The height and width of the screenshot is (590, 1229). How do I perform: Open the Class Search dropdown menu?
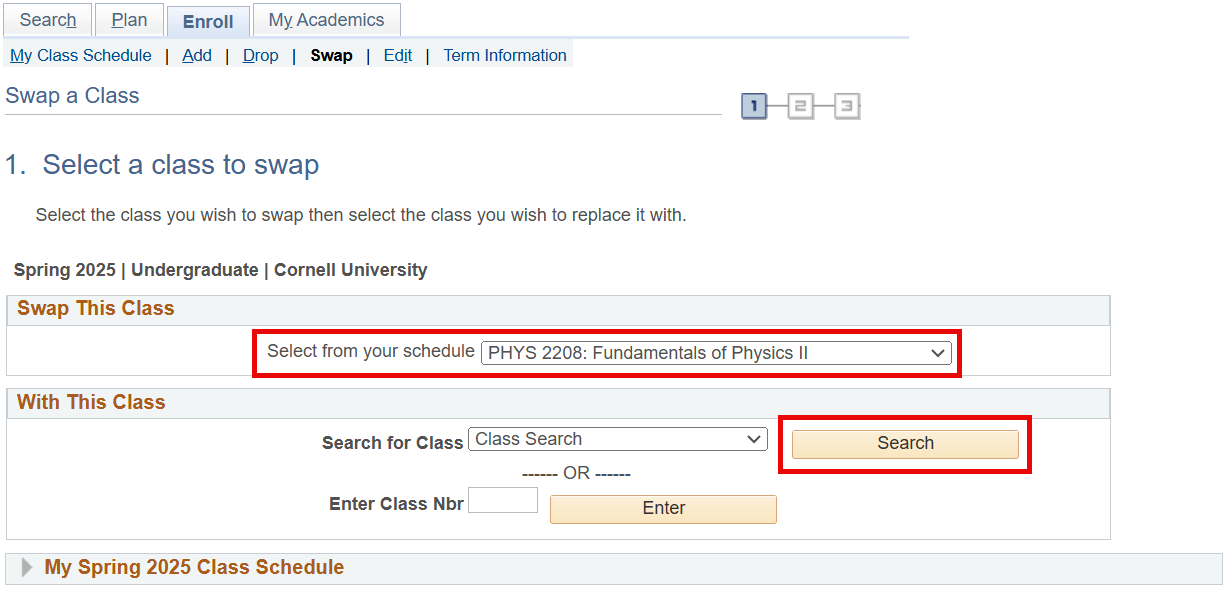(x=617, y=439)
